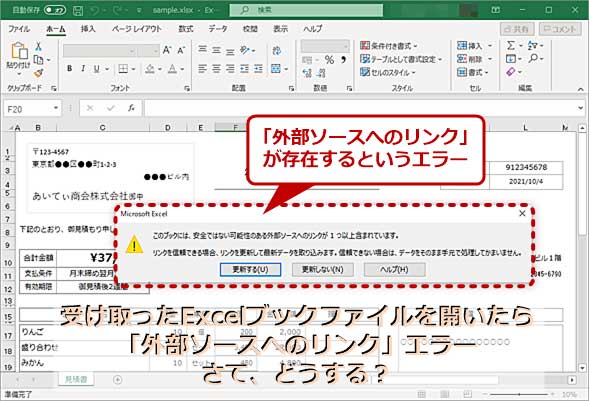Switch to the View tab
589x401 pixels.
(x=280, y=29)
